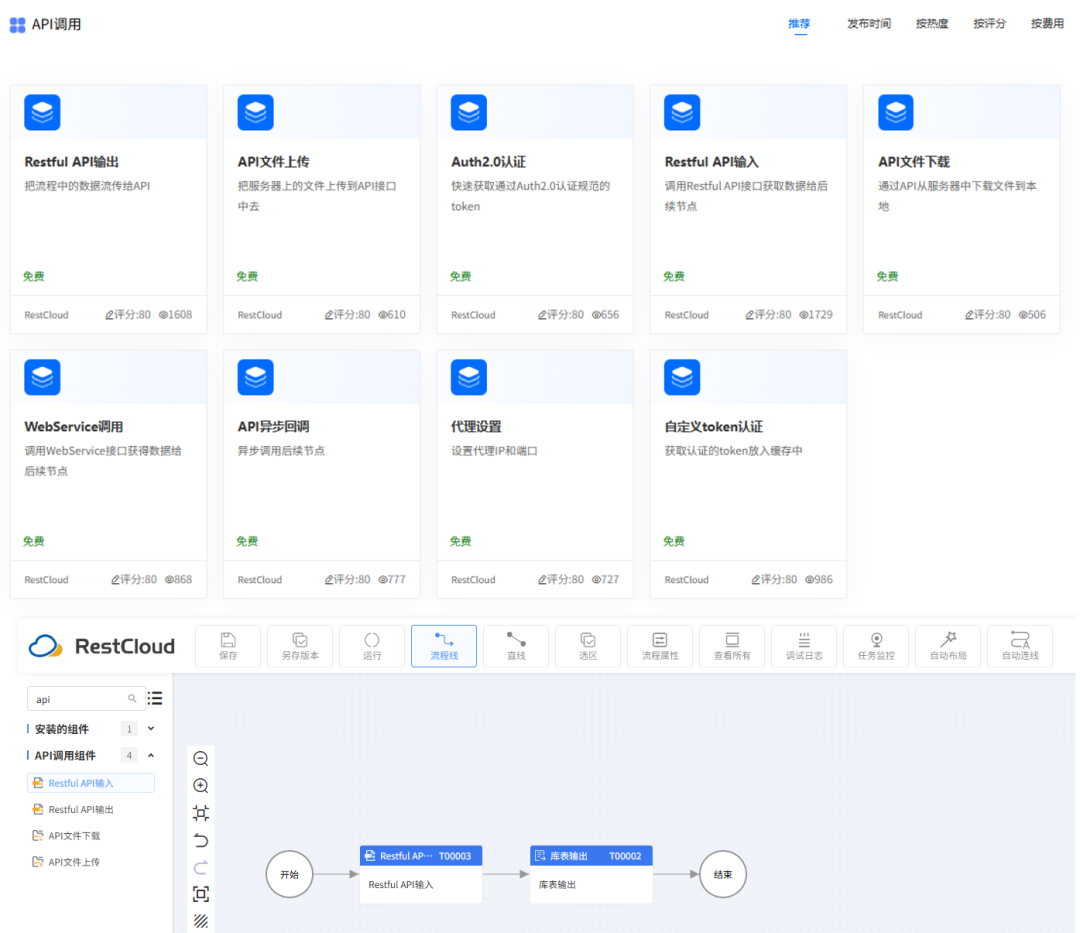Select the 库表输出 T00002 node on canvas

(591, 874)
